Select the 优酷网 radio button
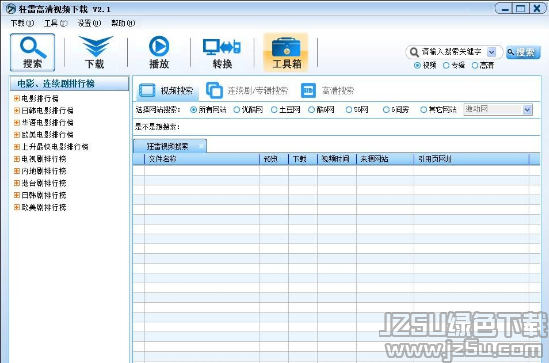This screenshot has width=549, height=363. coord(237,110)
